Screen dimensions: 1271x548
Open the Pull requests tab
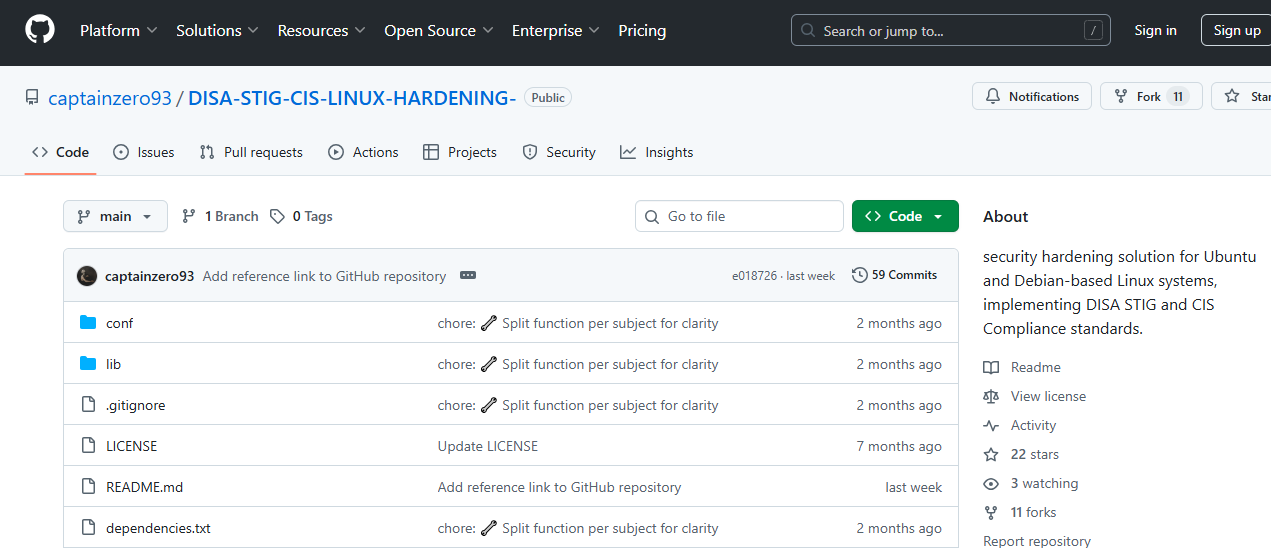251,152
